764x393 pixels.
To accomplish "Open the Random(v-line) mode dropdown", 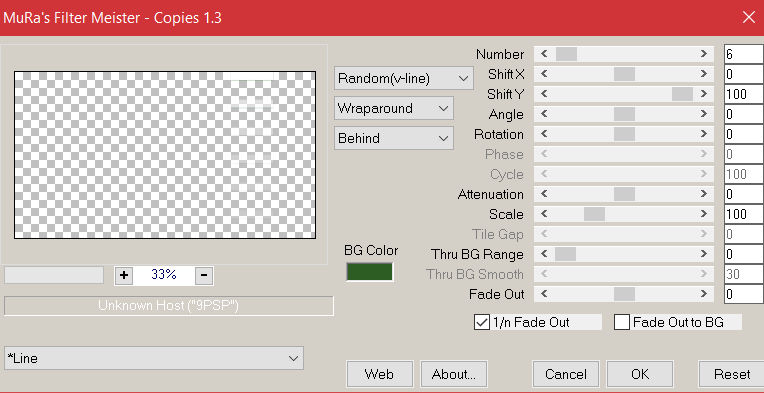I will [x=403, y=78].
